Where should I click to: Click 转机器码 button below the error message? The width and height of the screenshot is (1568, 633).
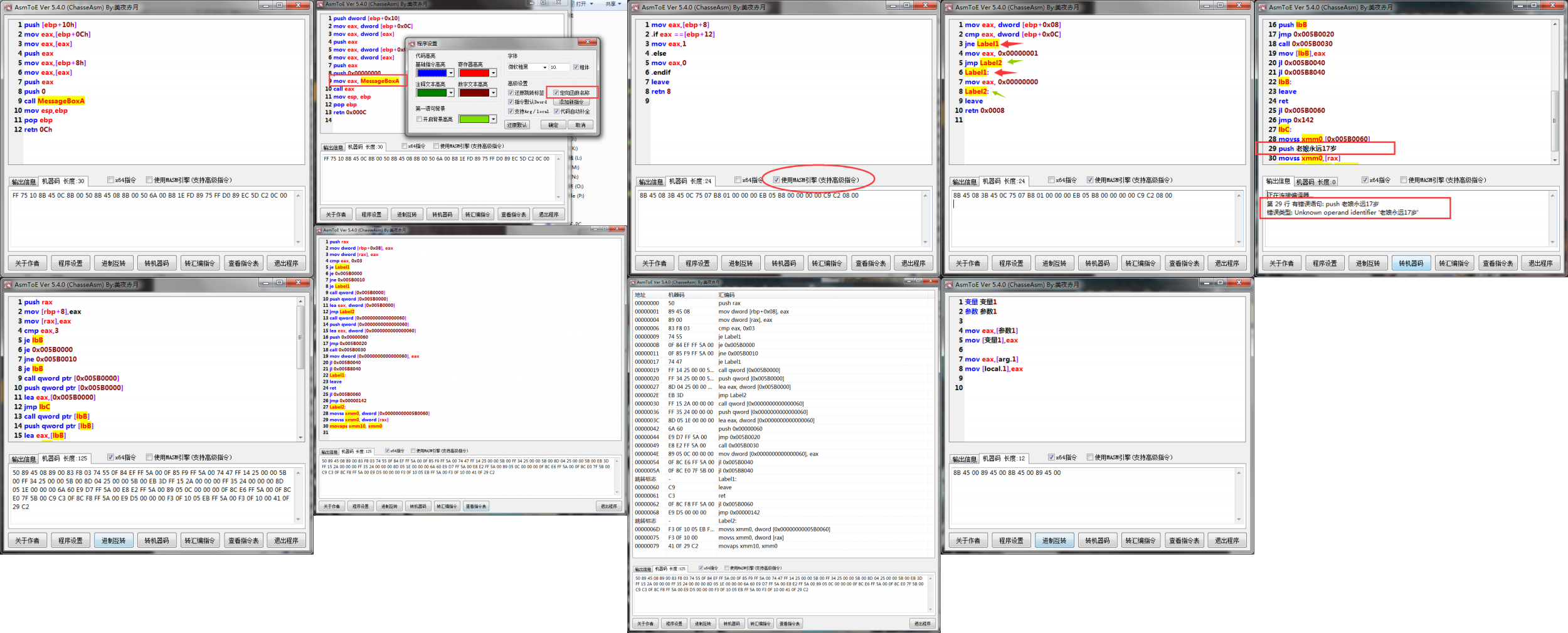pos(1411,263)
